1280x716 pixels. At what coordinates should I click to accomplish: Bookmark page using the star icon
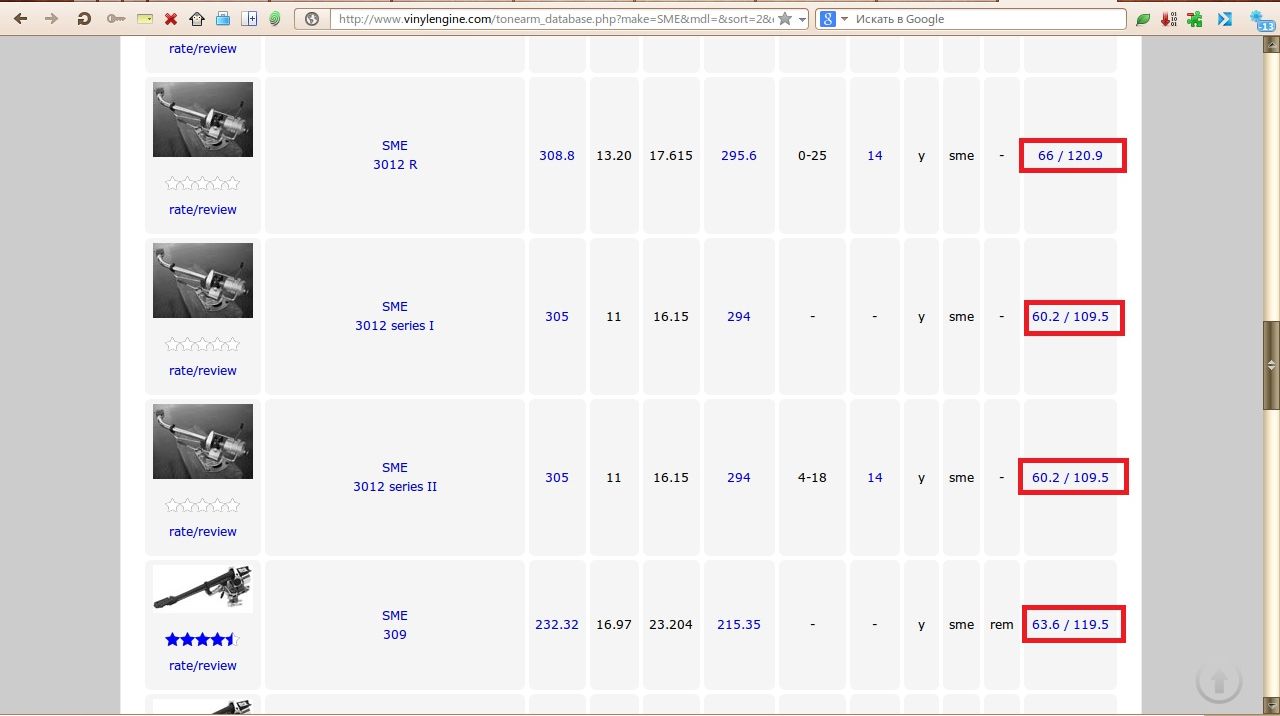coord(785,19)
